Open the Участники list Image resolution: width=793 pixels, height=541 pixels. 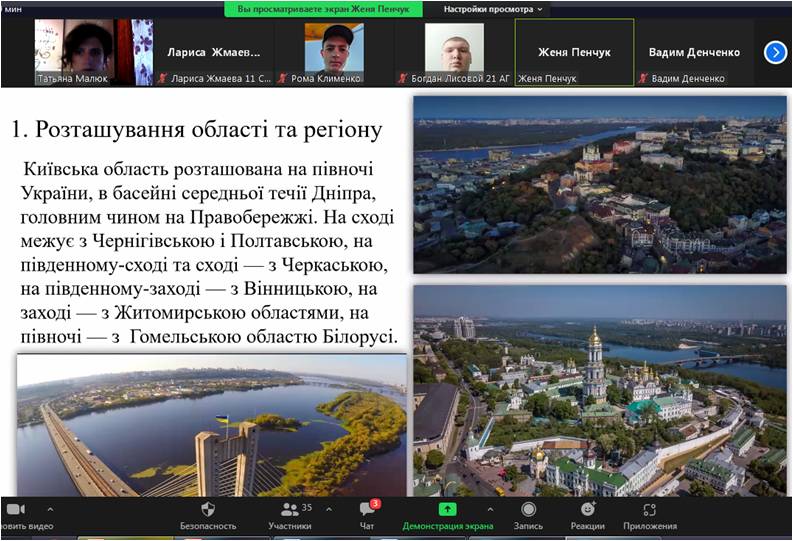point(290,516)
